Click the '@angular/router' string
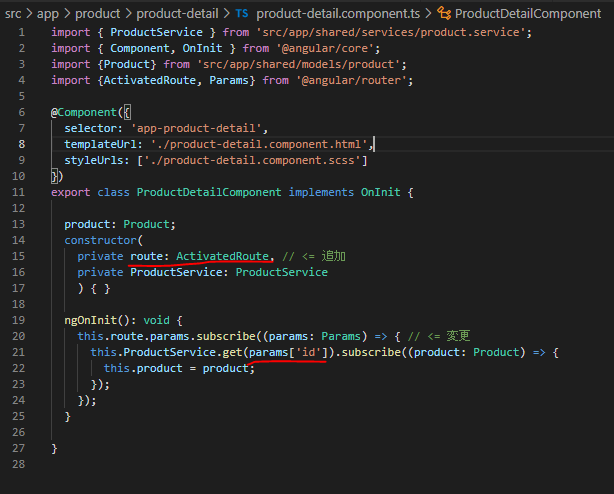The image size is (614, 494). pyautogui.click(x=351, y=80)
